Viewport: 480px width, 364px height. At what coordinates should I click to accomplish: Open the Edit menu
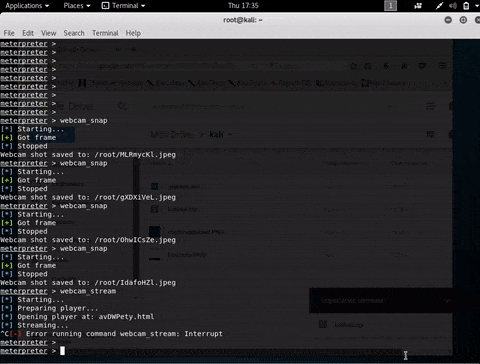point(28,33)
